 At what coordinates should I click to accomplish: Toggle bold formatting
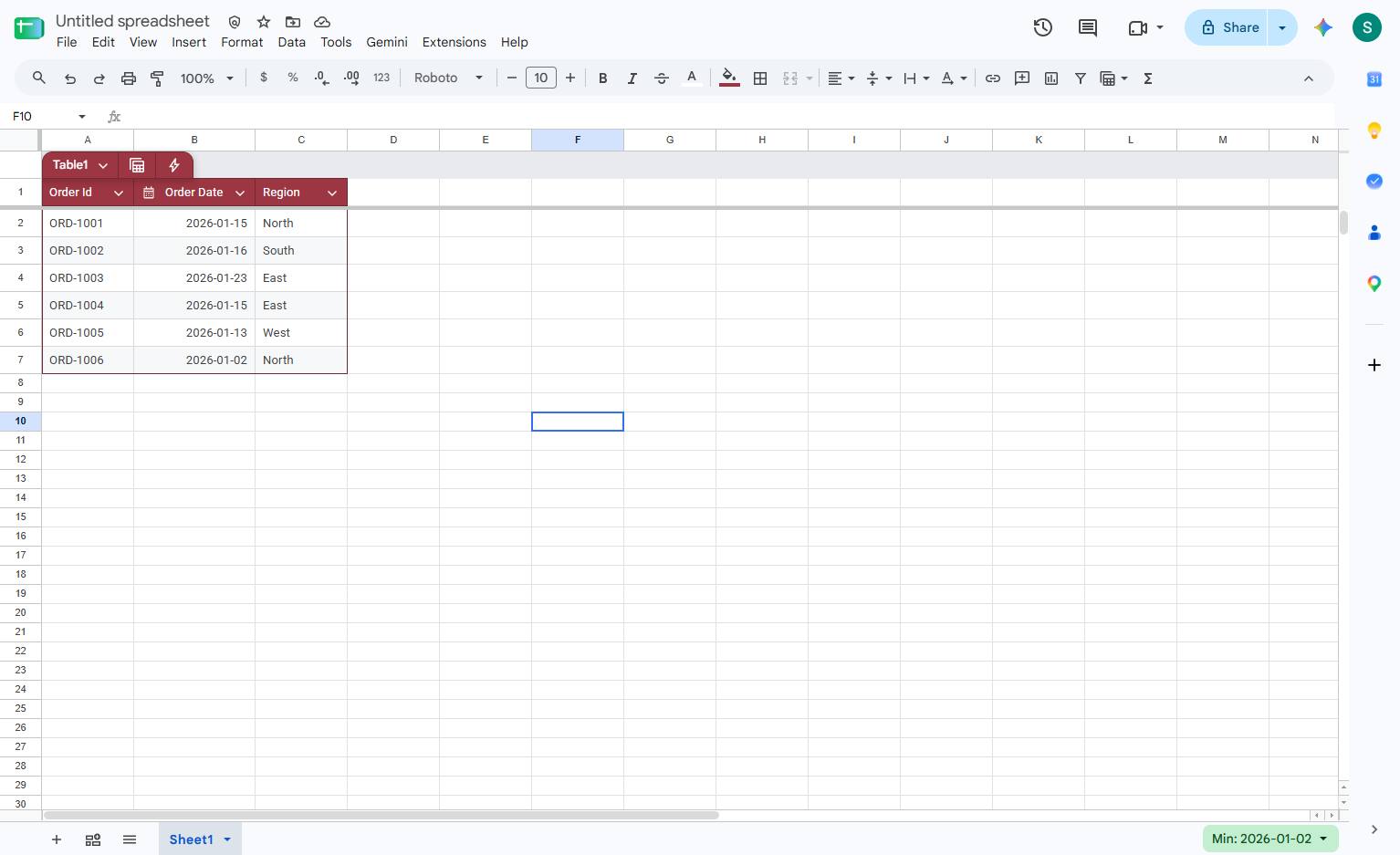click(x=602, y=78)
